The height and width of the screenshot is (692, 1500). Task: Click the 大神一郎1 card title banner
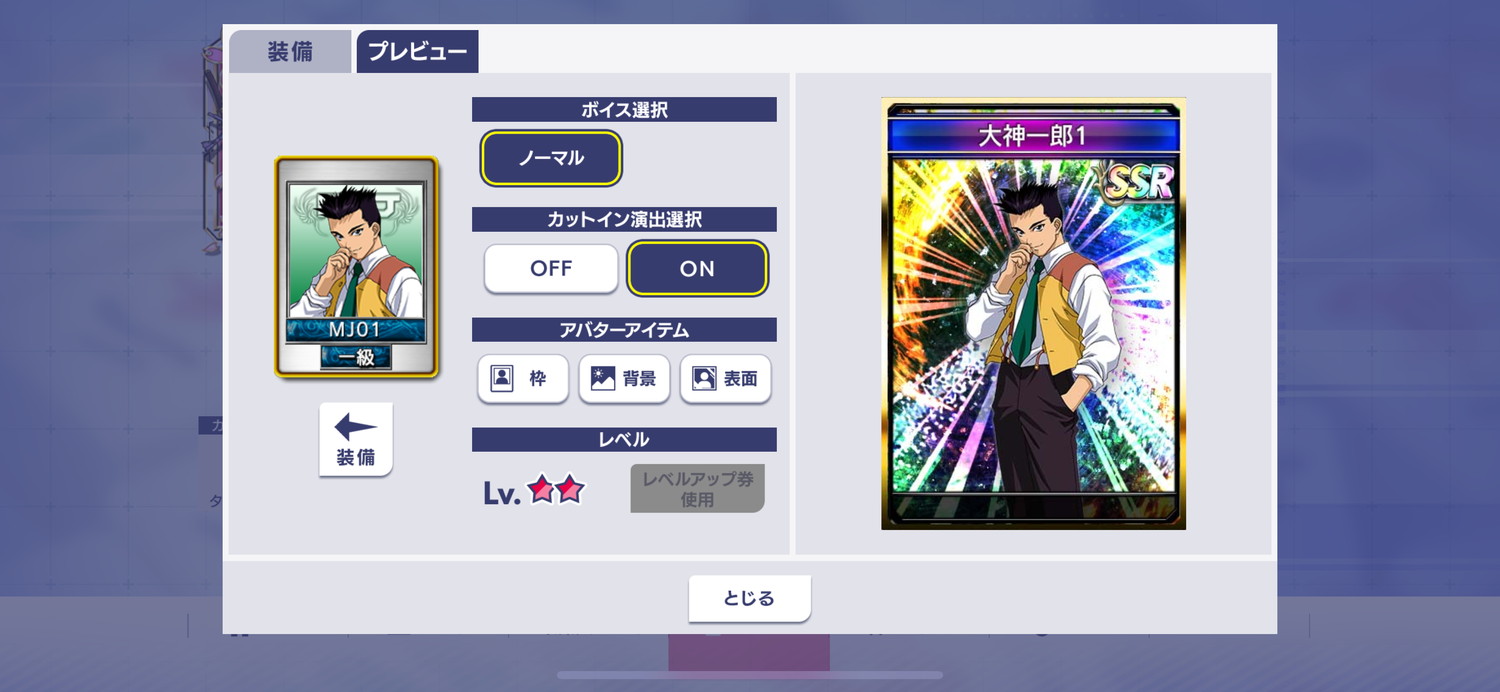point(1034,136)
